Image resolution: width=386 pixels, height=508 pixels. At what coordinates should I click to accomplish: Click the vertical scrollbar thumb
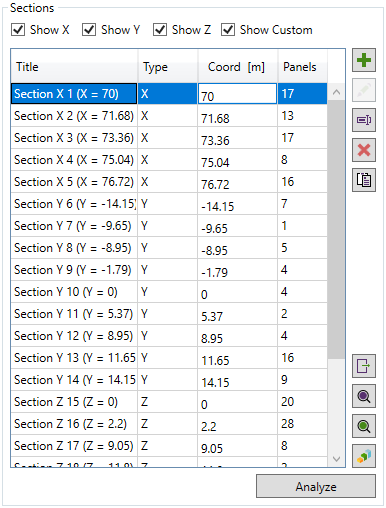pos(336,230)
